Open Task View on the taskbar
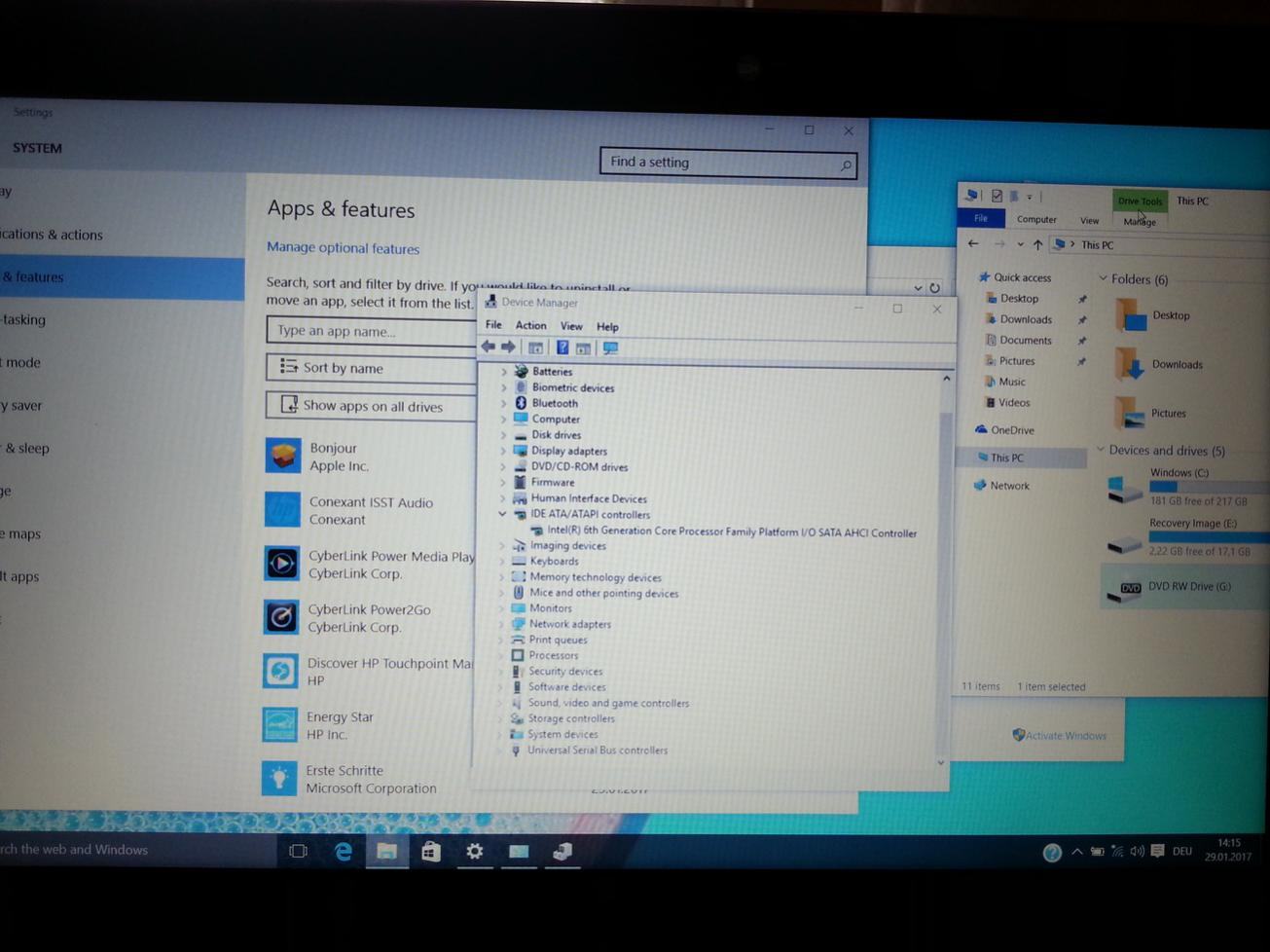Screen dimensions: 1270x952 [298, 851]
